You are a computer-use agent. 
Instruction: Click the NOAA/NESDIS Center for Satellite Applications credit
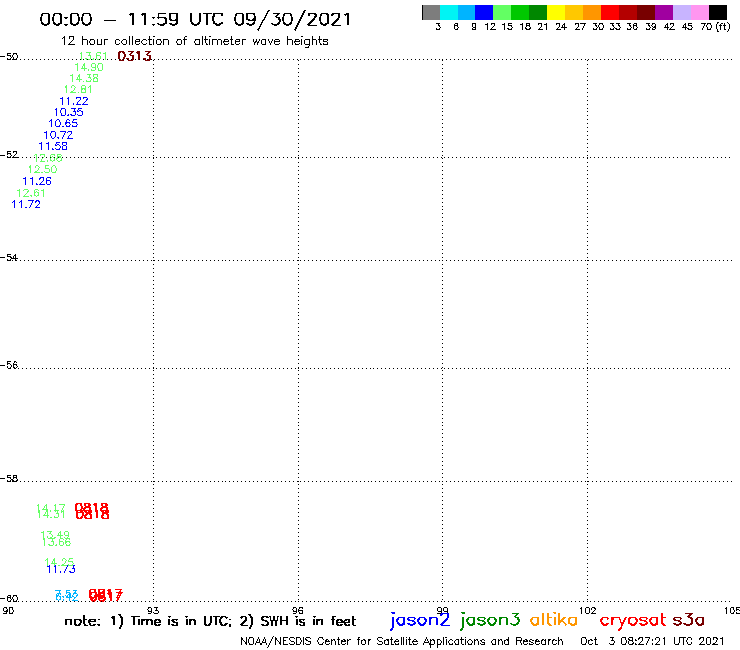[402, 641]
